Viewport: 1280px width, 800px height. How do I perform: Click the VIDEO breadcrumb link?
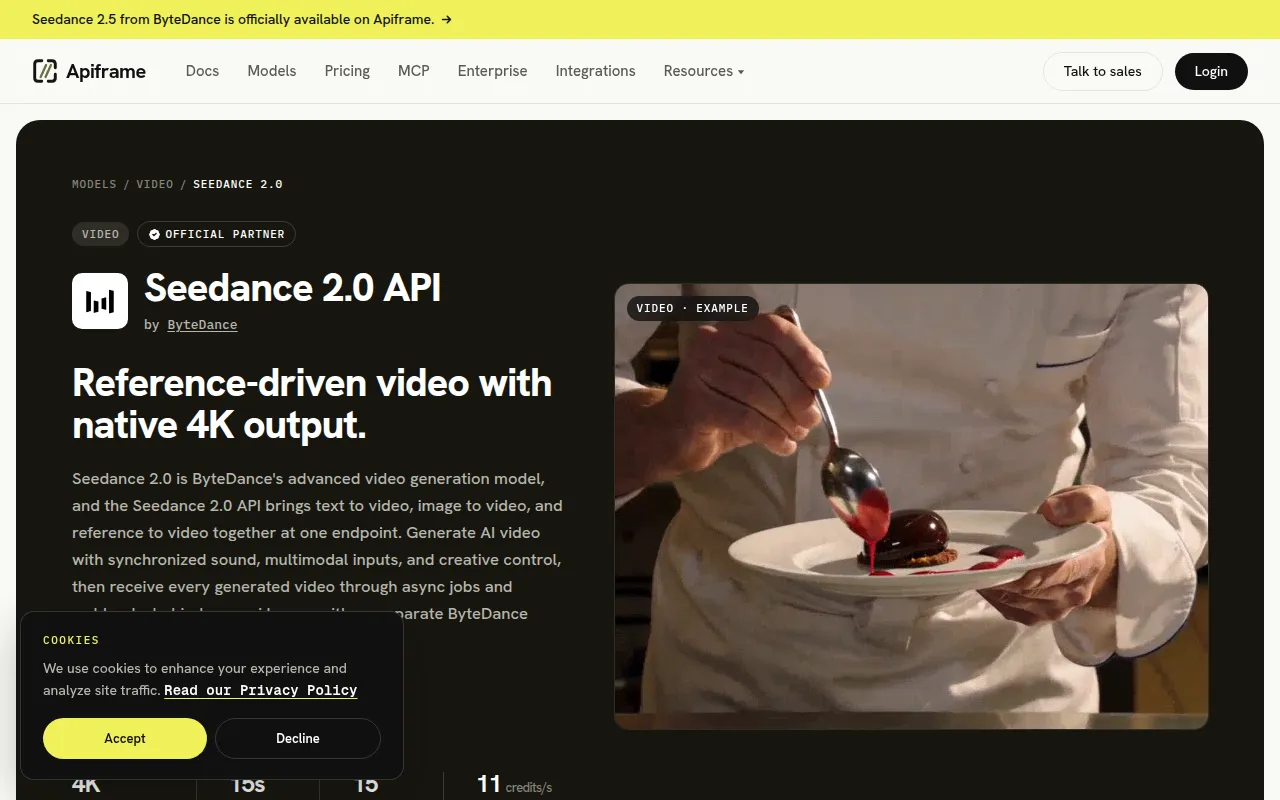[155, 184]
